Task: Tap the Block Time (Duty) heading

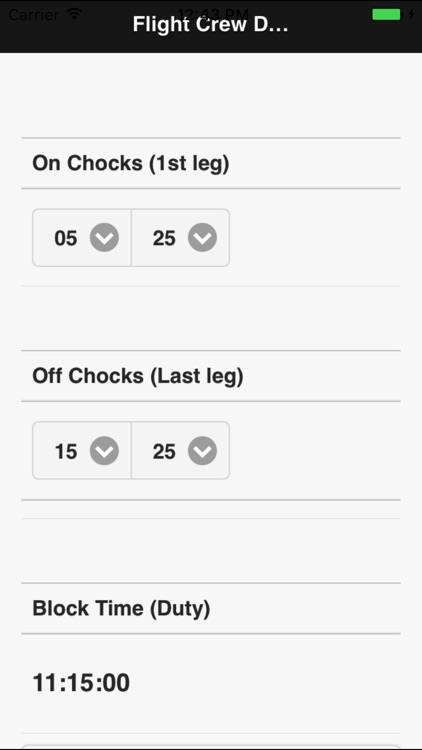Action: 121,609
